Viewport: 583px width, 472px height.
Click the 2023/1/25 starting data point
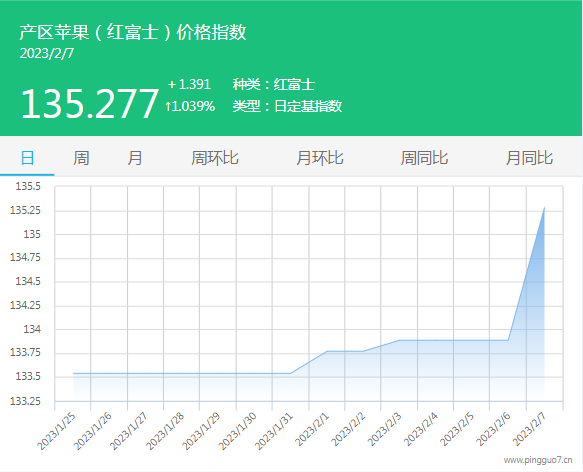click(x=73, y=373)
